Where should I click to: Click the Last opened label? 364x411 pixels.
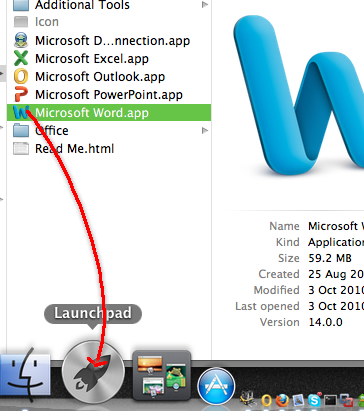(x=267, y=306)
